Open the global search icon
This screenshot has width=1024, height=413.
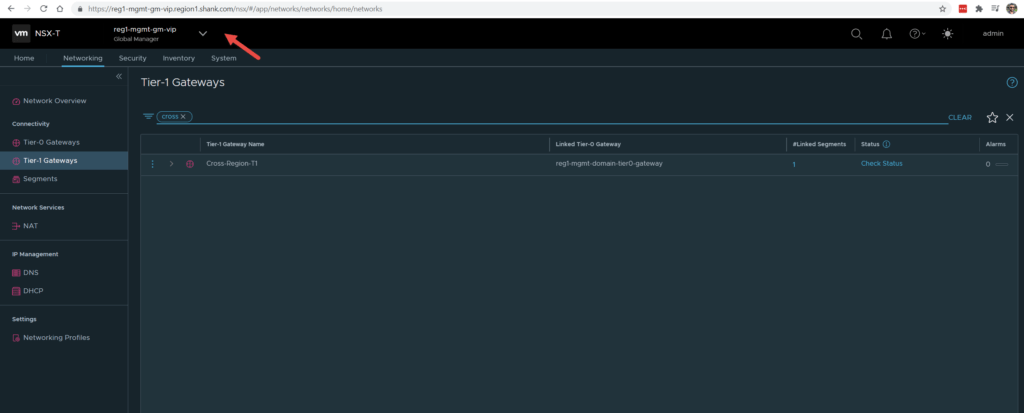(856, 34)
